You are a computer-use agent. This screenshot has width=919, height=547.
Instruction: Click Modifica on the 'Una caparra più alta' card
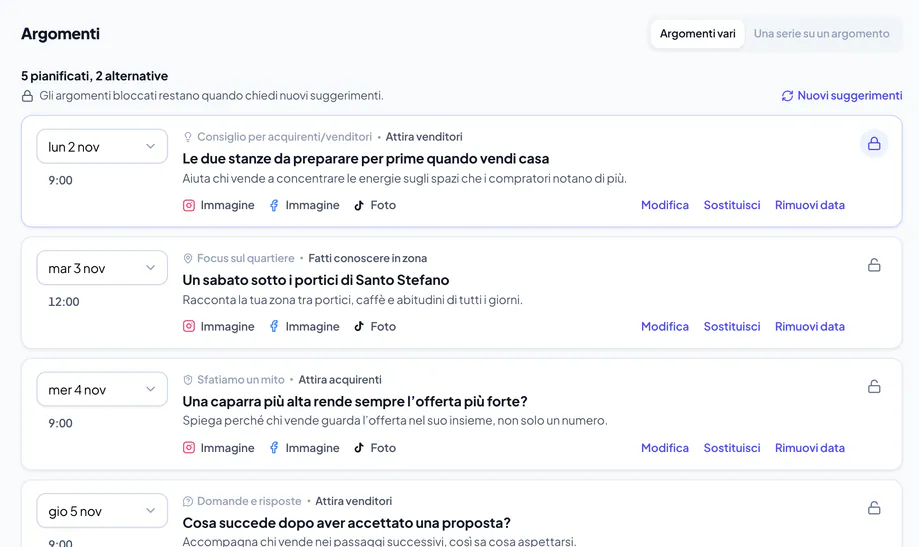point(665,448)
